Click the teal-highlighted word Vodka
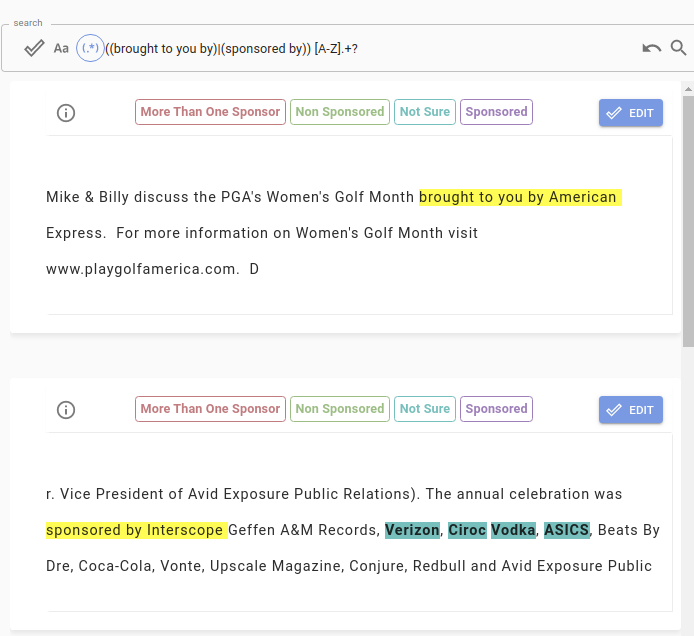 click(513, 530)
